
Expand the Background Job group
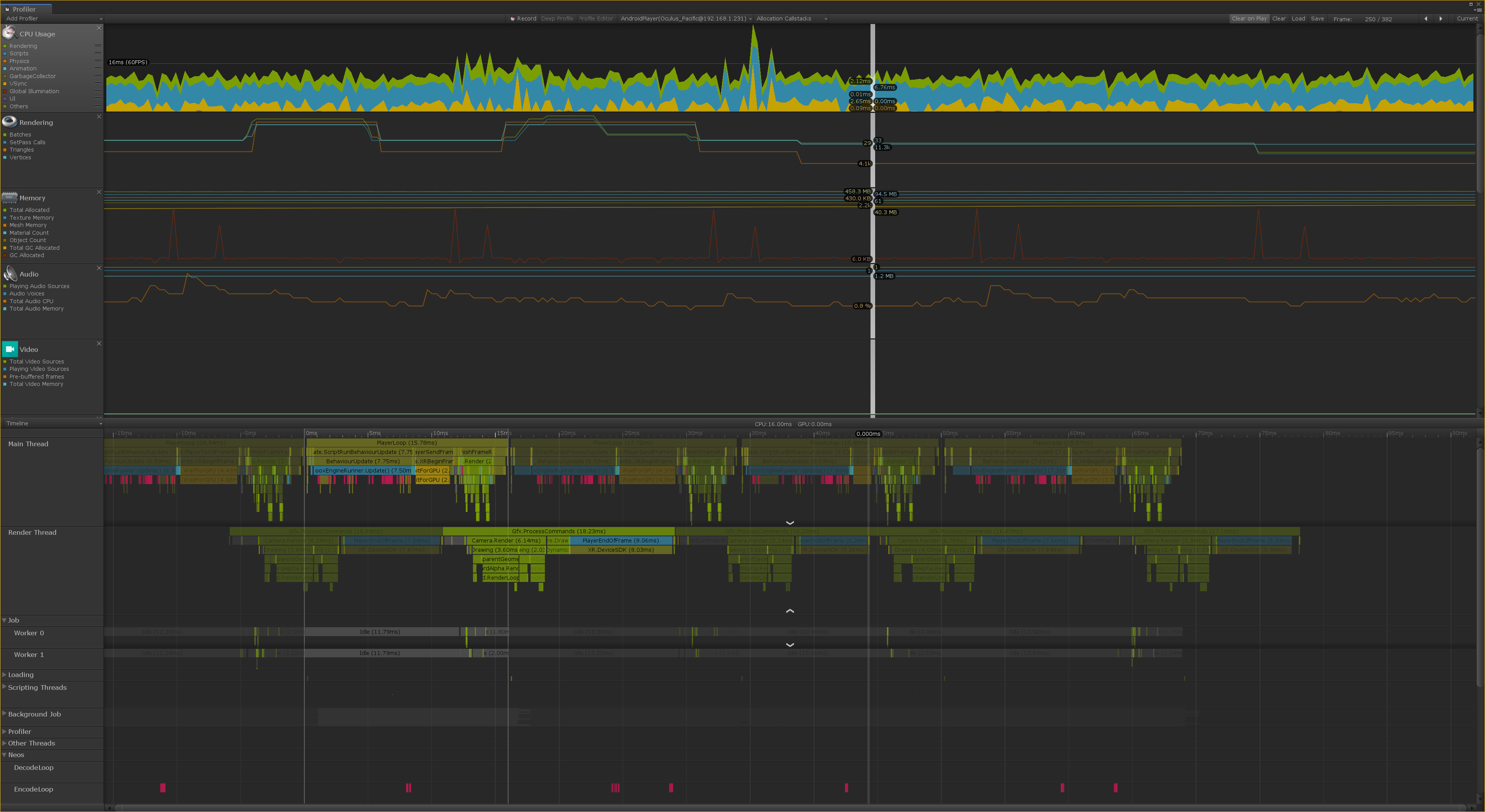click(5, 713)
